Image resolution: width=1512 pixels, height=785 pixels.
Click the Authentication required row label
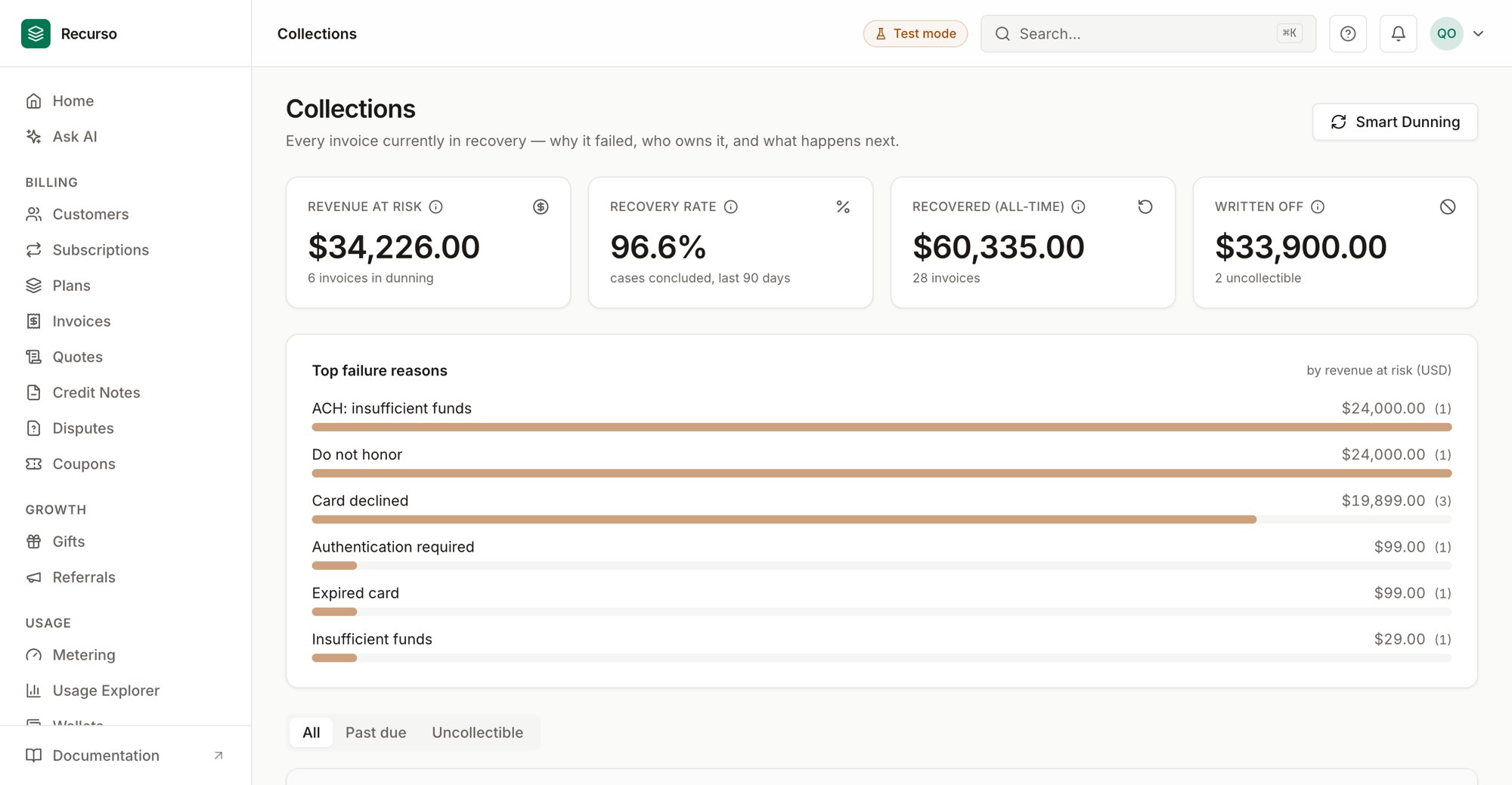click(393, 546)
